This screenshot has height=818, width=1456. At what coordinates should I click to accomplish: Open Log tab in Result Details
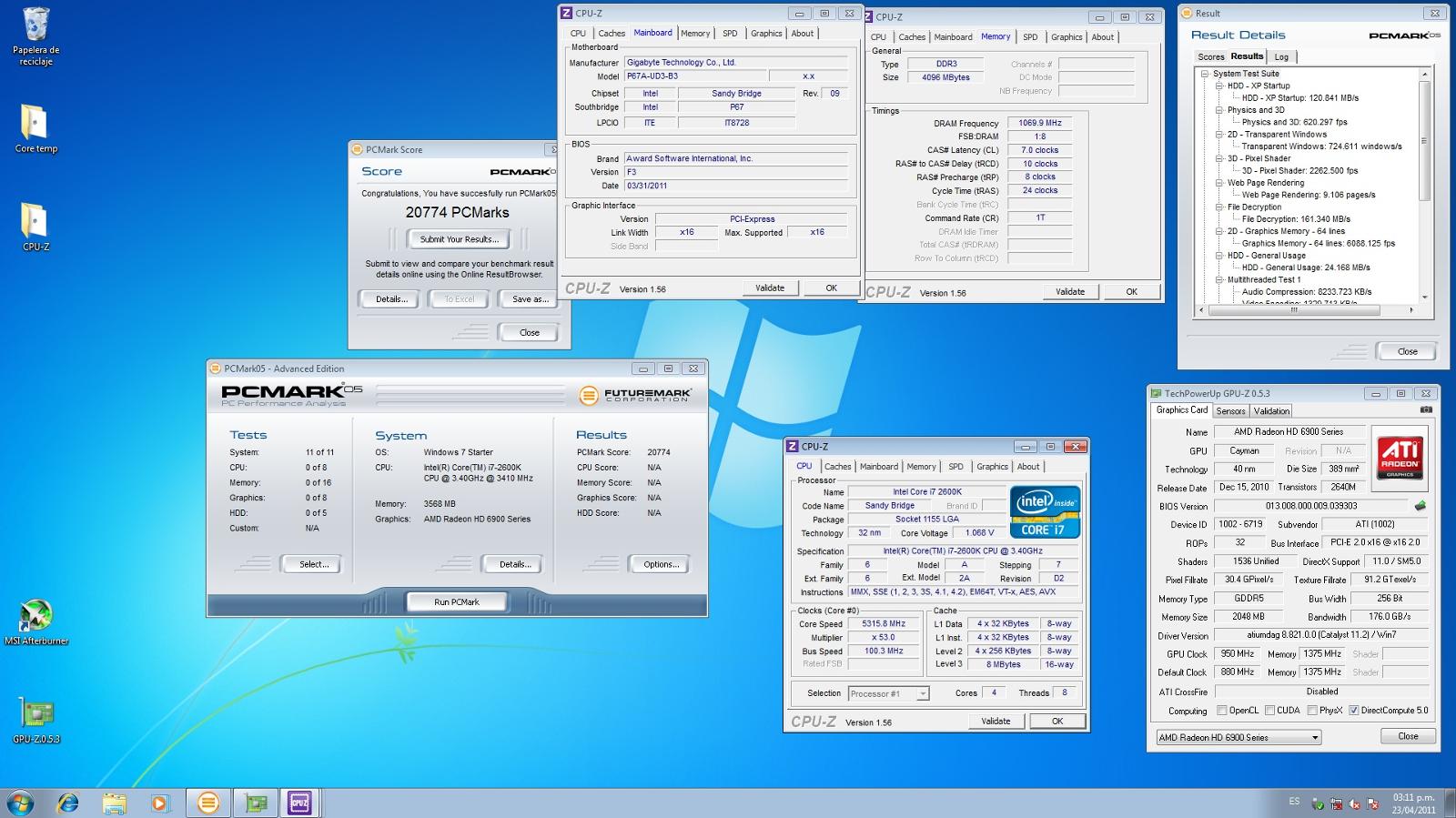pyautogui.click(x=1281, y=56)
